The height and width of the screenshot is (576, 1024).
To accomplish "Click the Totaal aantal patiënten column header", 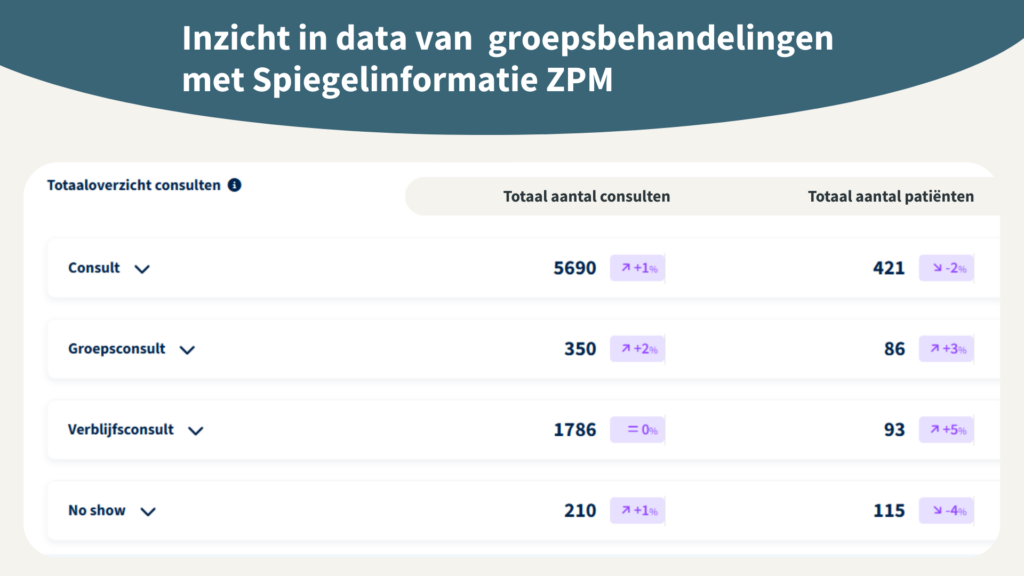I will point(890,197).
